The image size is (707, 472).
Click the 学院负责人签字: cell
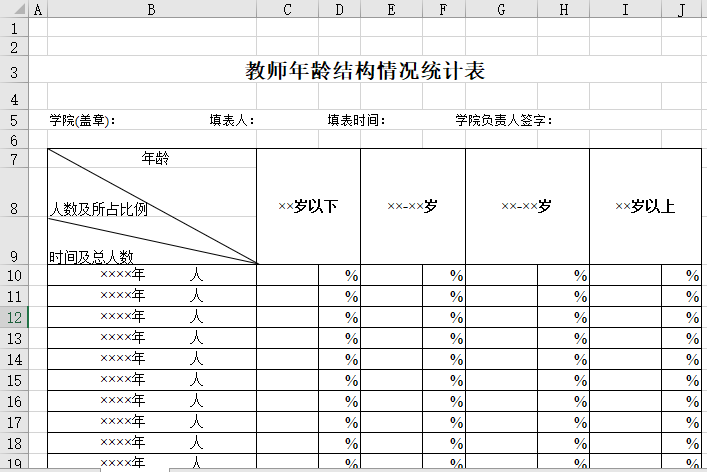pos(503,121)
